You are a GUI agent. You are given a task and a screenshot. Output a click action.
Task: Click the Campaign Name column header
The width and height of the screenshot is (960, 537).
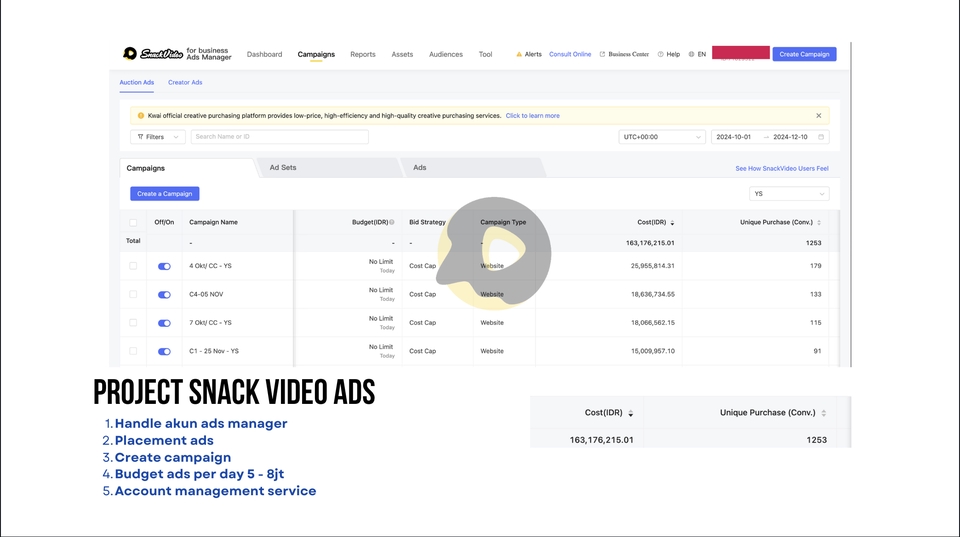click(x=213, y=222)
